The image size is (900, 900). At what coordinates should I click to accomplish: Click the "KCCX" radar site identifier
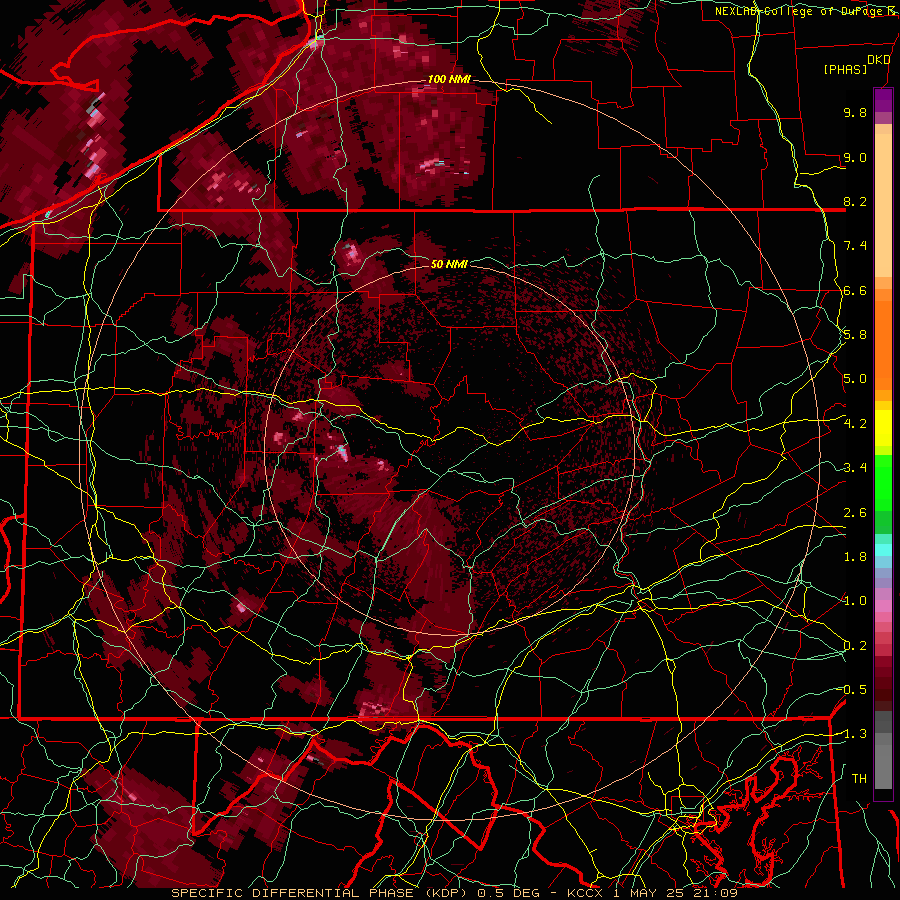pos(584,893)
